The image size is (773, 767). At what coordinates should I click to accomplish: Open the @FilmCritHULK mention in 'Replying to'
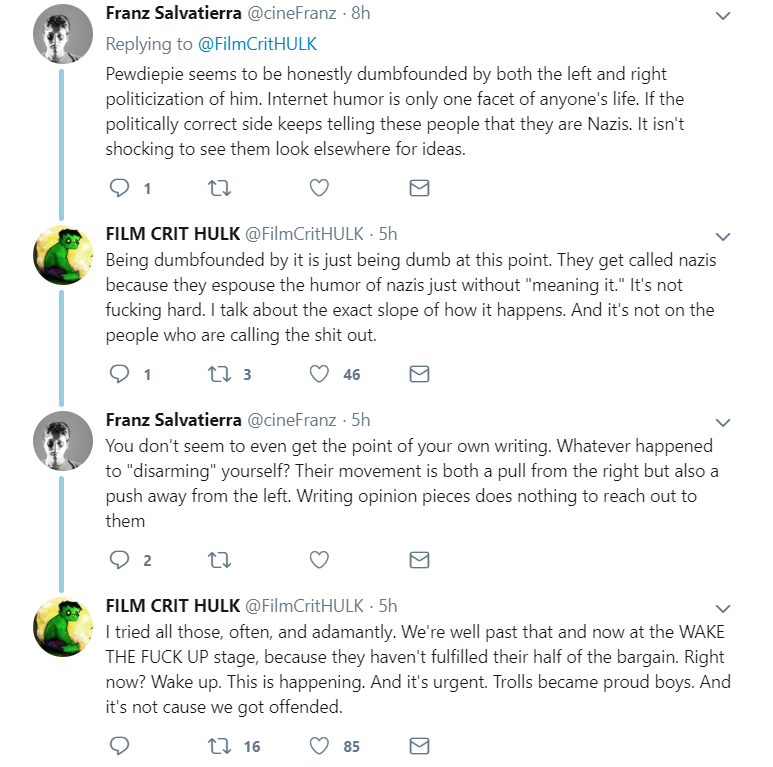(257, 44)
